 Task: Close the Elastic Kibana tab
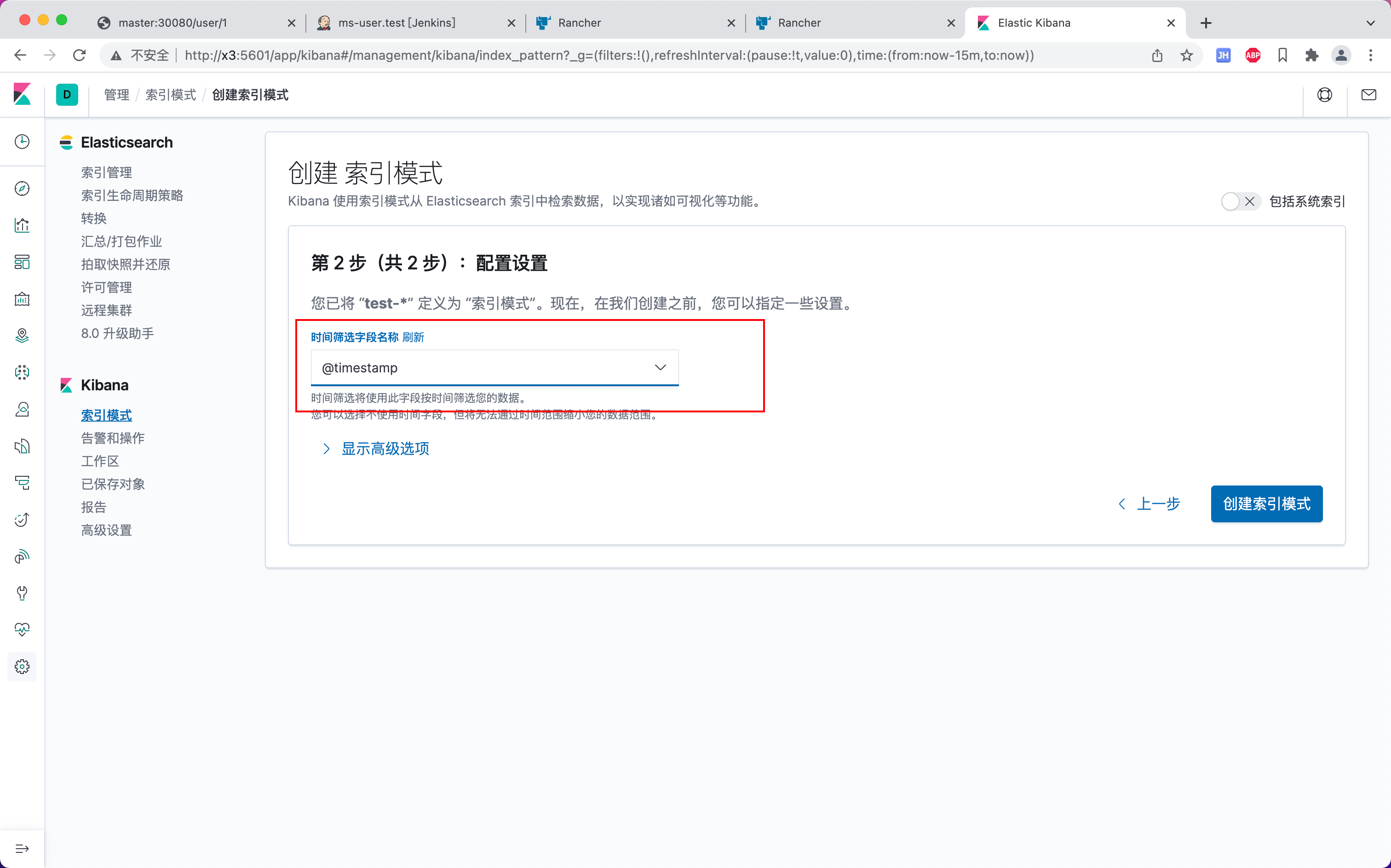(x=1171, y=23)
